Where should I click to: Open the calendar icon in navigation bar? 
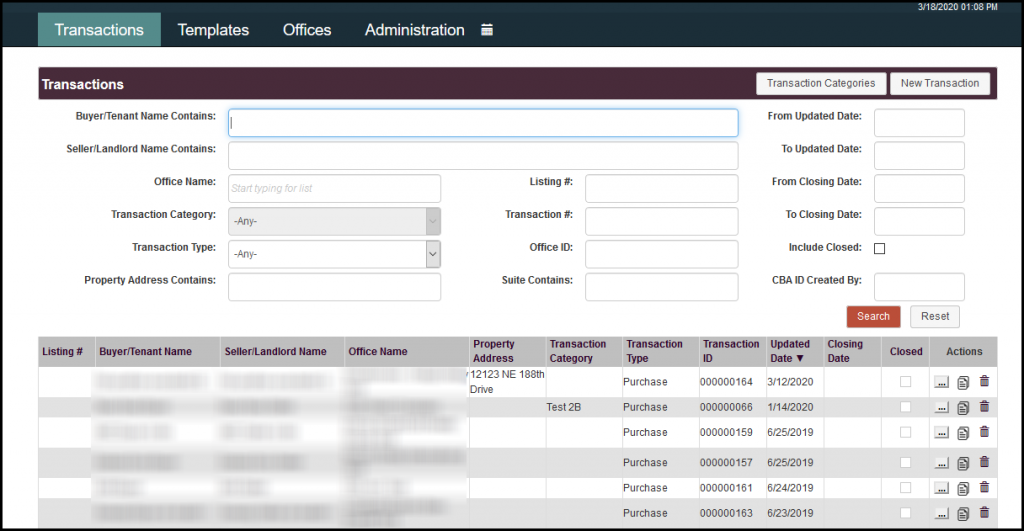pos(487,30)
